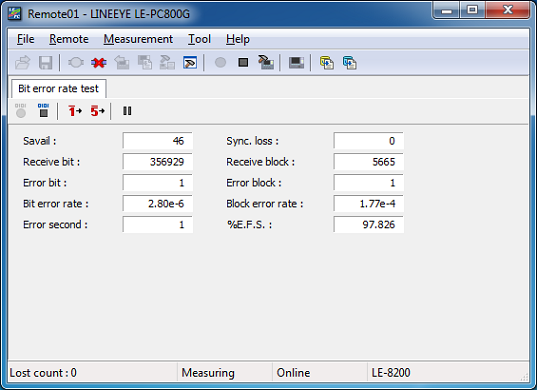Click the red X disconnect icon
537x390 pixels.
(99, 63)
